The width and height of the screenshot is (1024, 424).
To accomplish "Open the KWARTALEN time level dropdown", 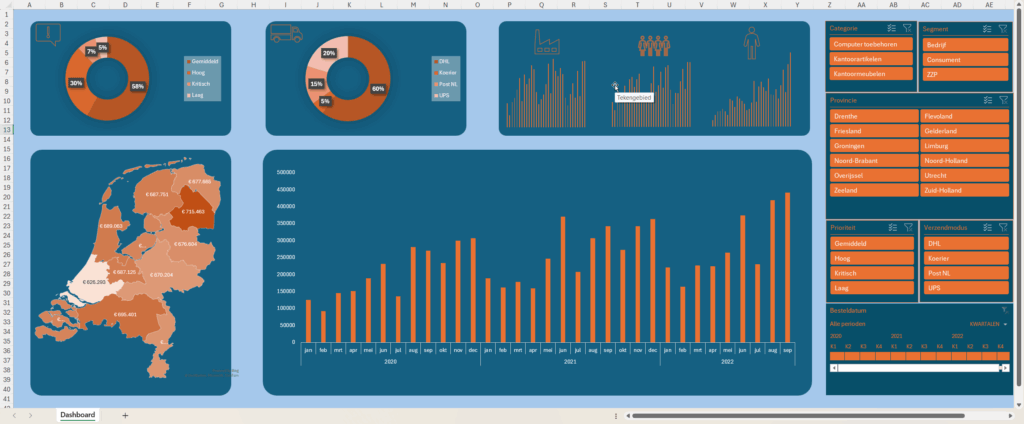I will point(985,324).
